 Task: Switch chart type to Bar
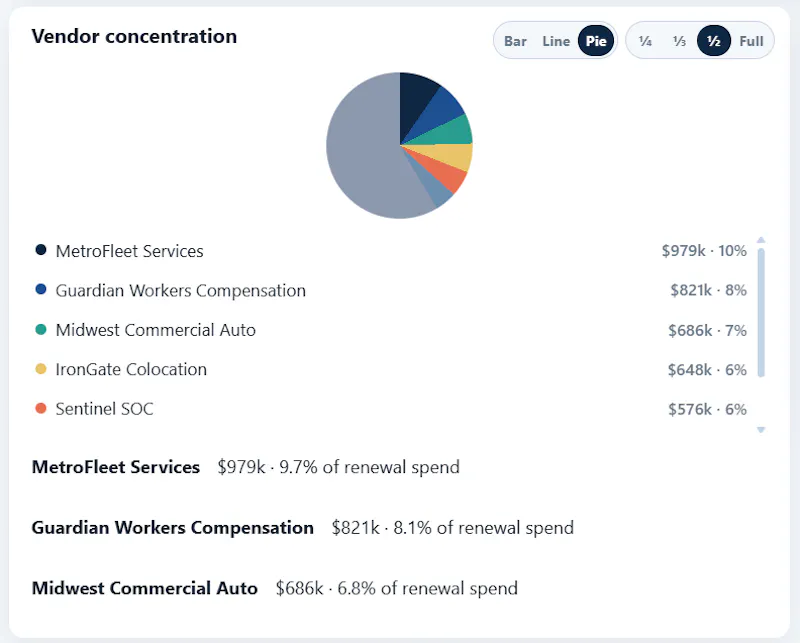coord(515,41)
